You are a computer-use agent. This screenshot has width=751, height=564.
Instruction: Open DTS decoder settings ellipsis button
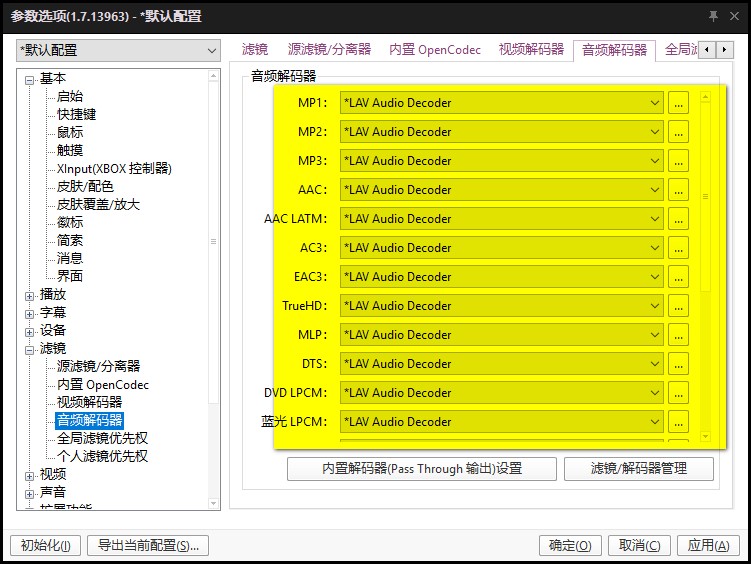678,363
